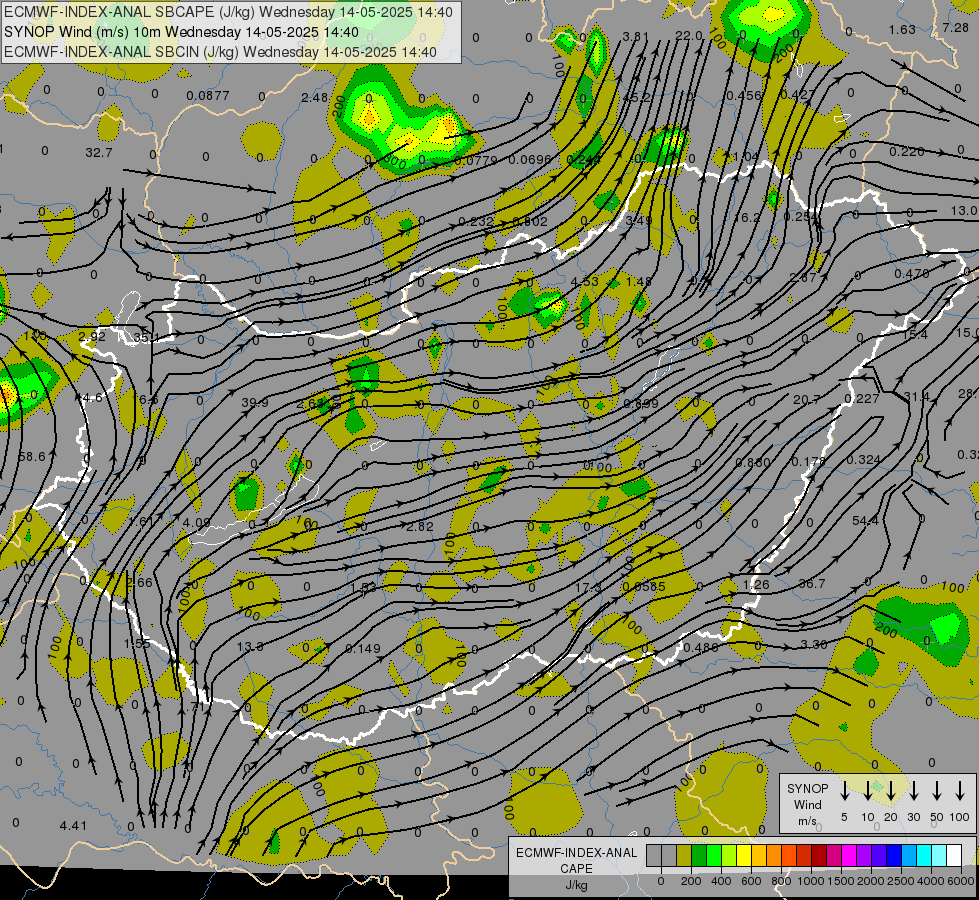This screenshot has height=900, width=979.
Task: Click the 20 m/s wind arrow in legend
Action: (890, 790)
